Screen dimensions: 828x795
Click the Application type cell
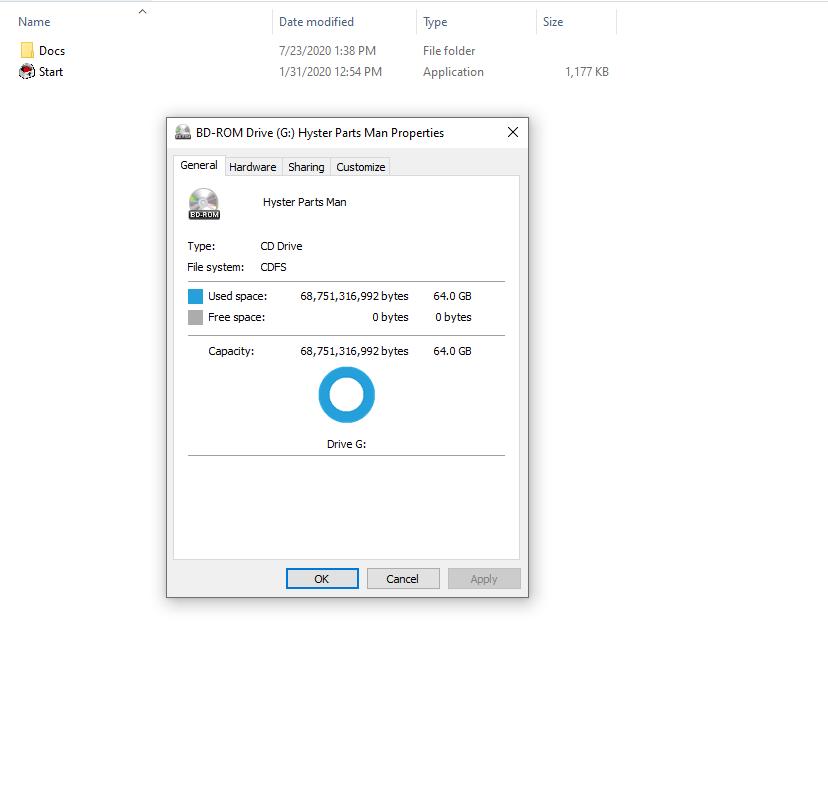click(453, 72)
